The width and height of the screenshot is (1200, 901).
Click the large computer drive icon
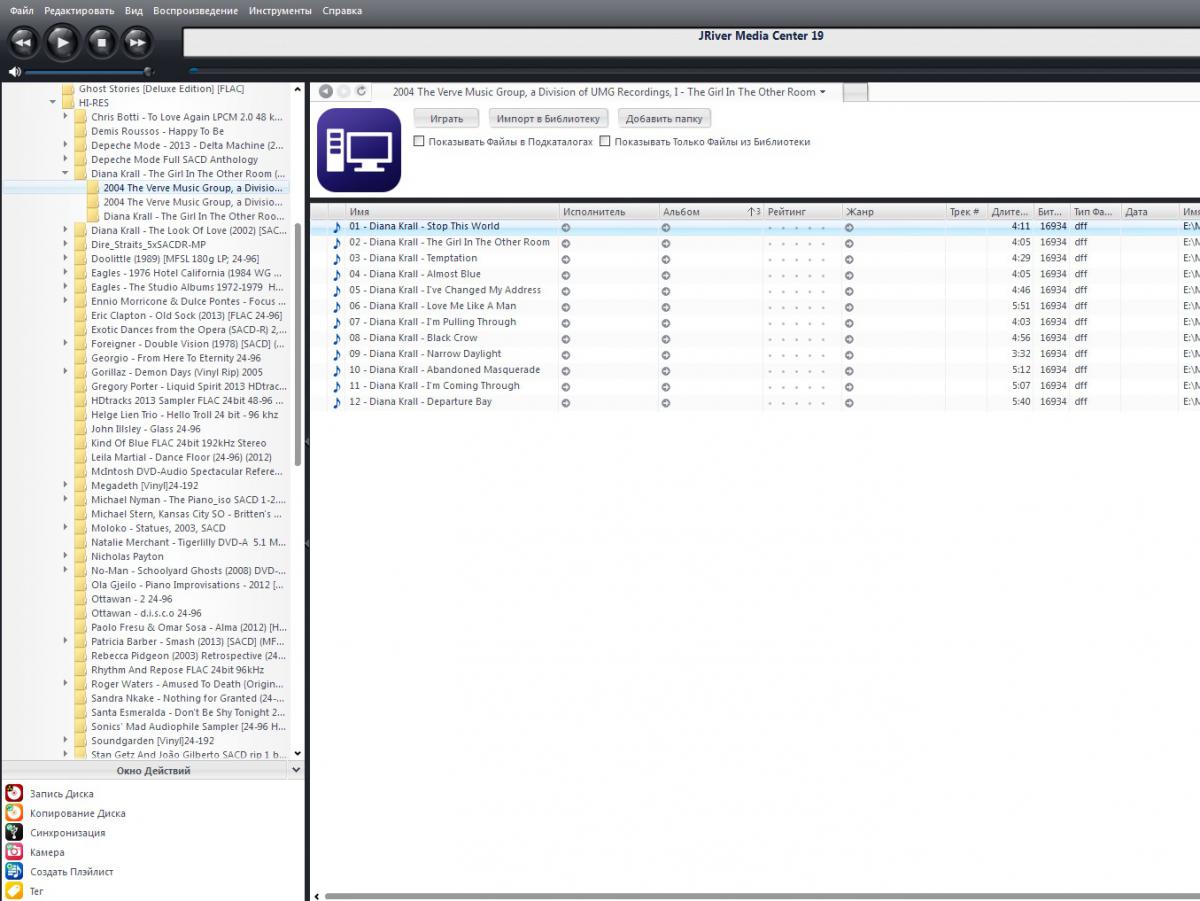359,150
